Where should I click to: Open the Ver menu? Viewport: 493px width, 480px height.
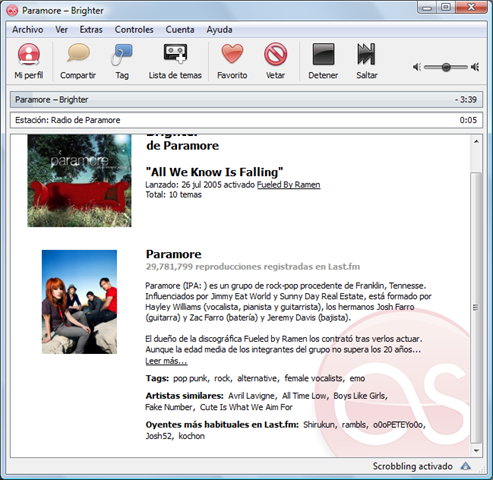(x=61, y=30)
